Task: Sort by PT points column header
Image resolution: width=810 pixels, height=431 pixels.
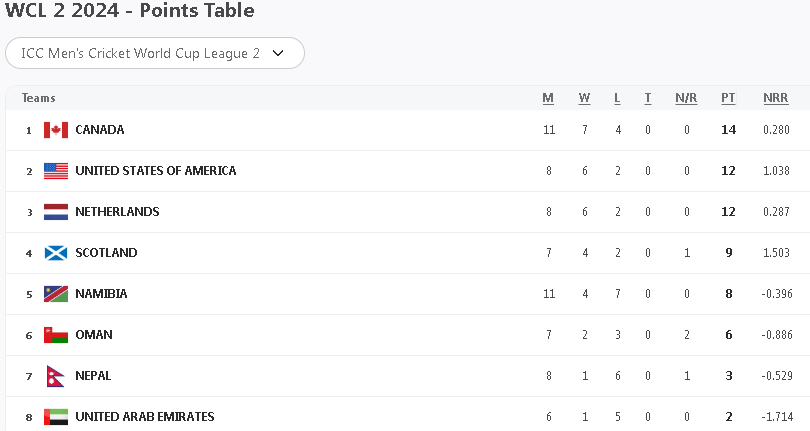Action: pos(728,98)
